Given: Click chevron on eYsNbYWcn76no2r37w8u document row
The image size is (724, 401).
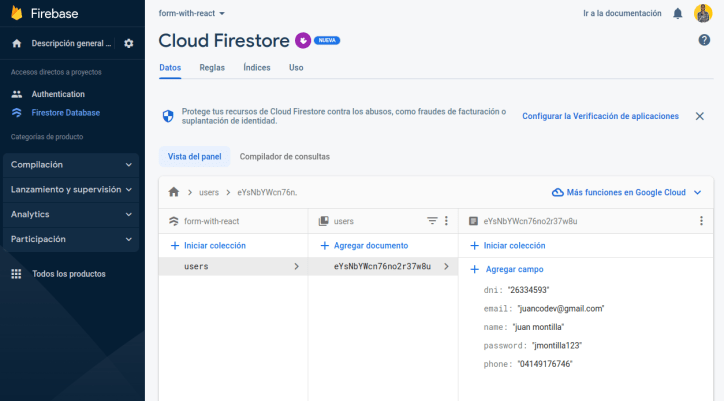Looking at the screenshot, I should pos(446,267).
